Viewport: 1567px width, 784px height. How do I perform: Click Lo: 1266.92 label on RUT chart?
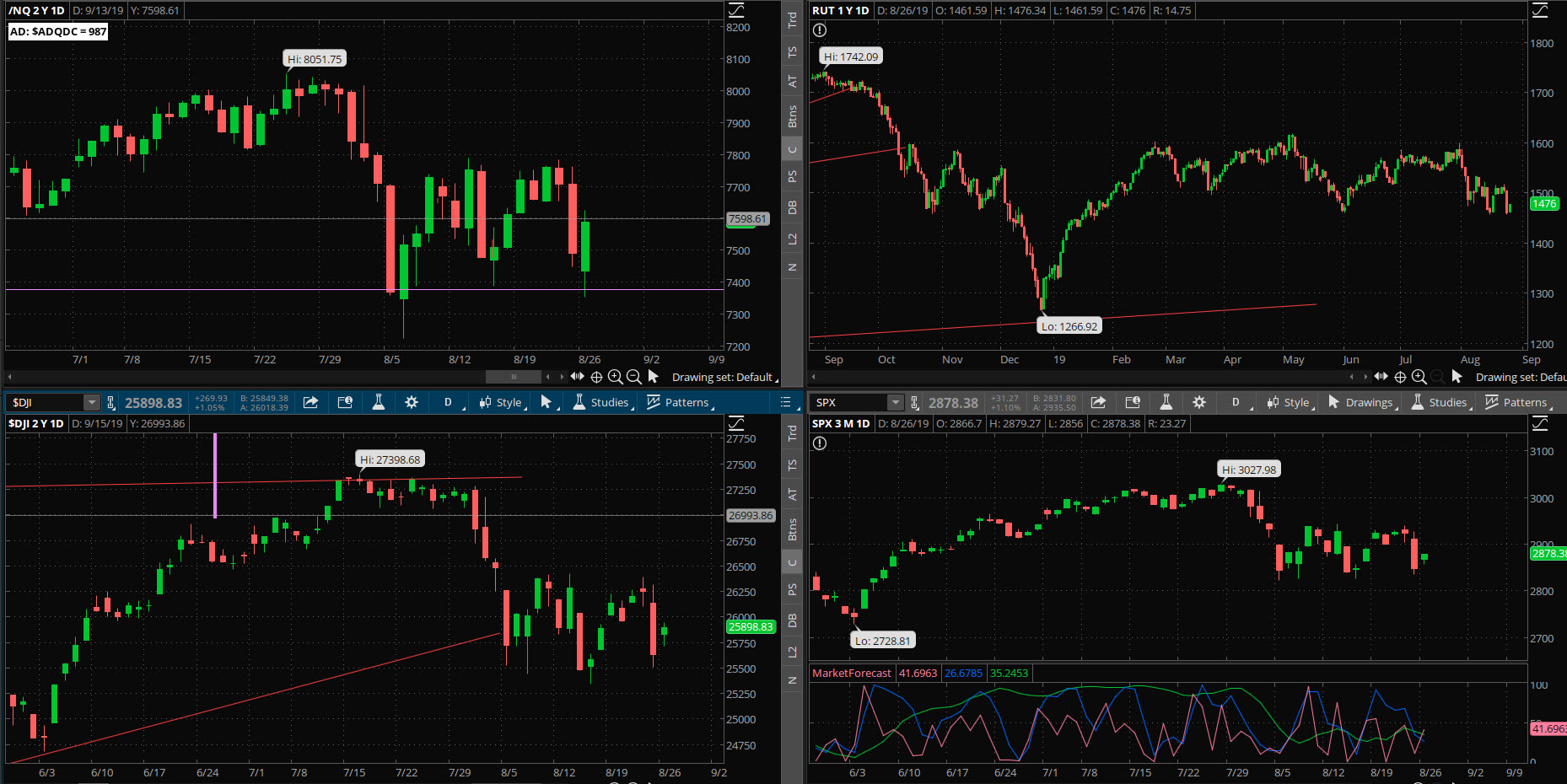pyautogui.click(x=1069, y=326)
